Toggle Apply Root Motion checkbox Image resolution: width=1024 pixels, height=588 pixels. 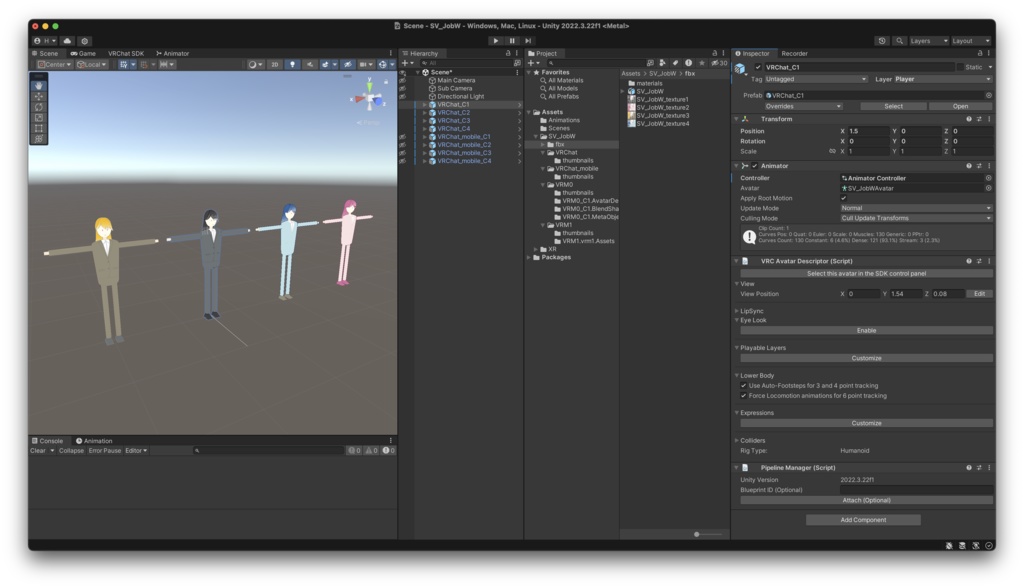point(843,198)
